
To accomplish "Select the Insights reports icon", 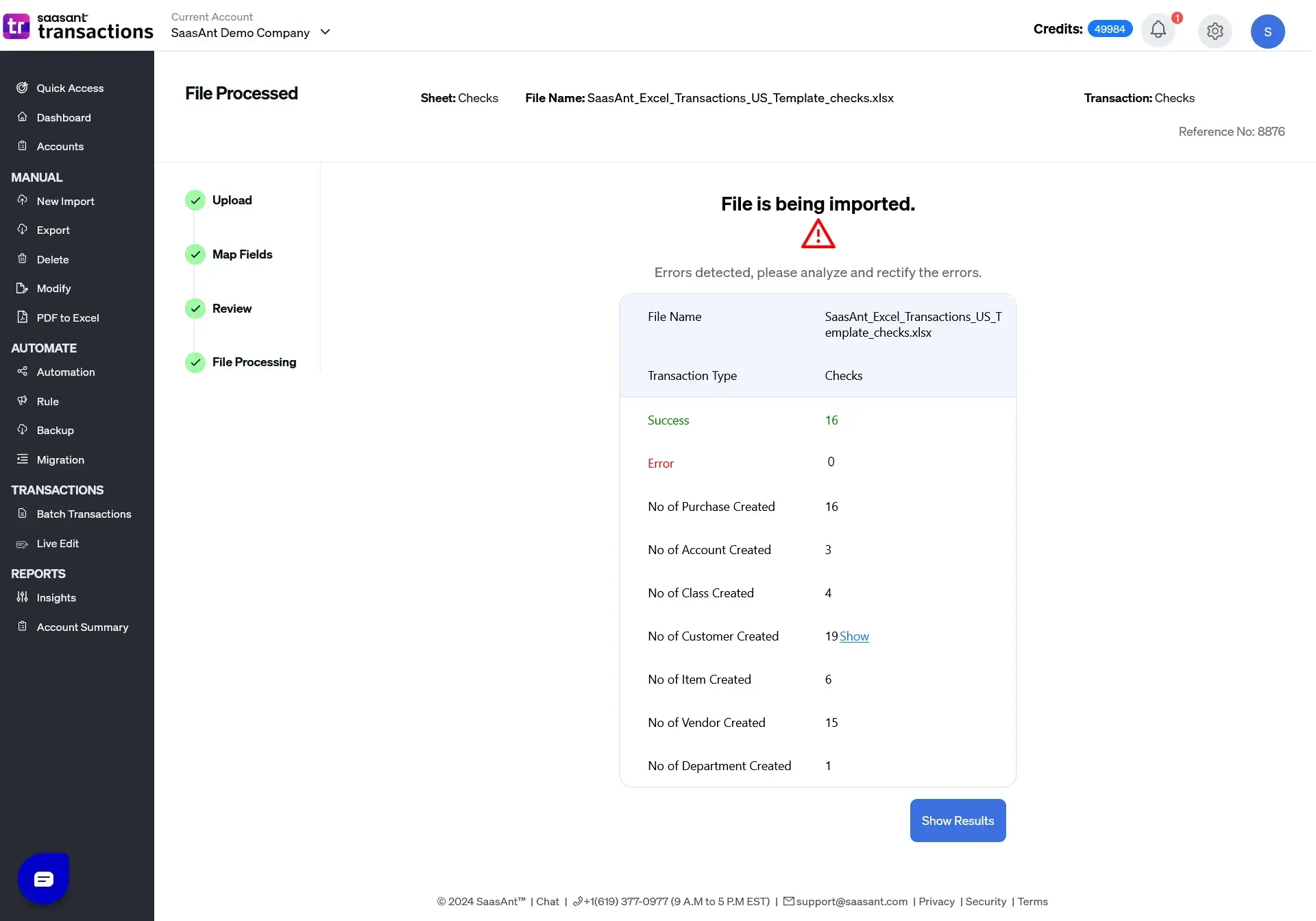I will coord(22,597).
